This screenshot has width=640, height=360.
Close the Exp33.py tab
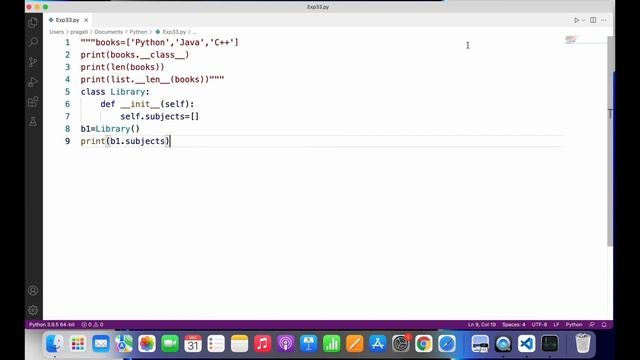[86, 20]
